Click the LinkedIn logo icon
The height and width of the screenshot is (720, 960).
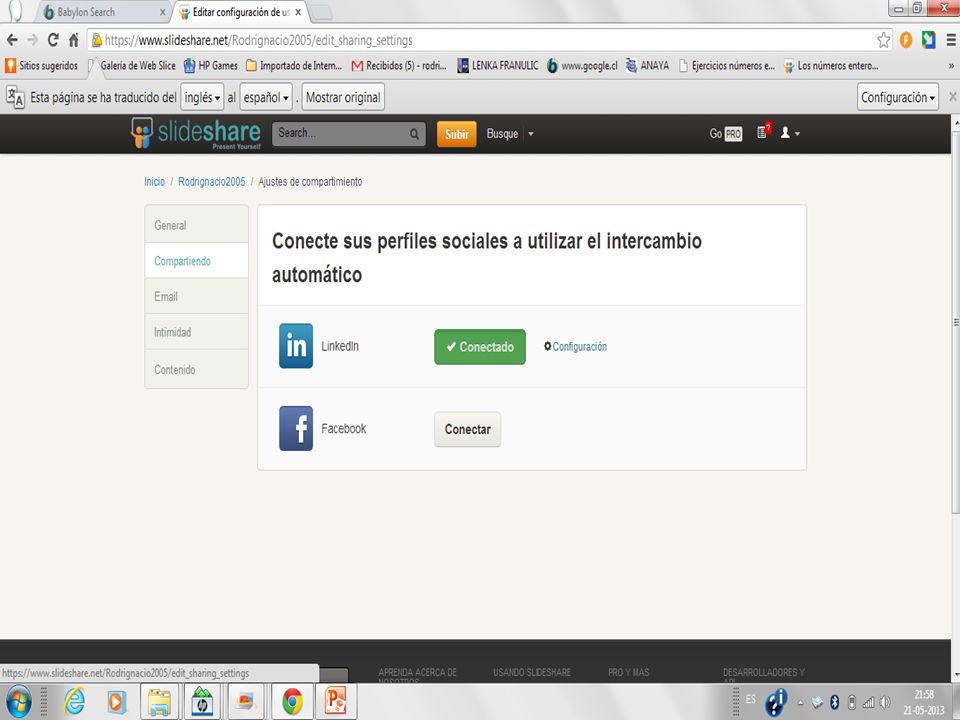click(296, 346)
